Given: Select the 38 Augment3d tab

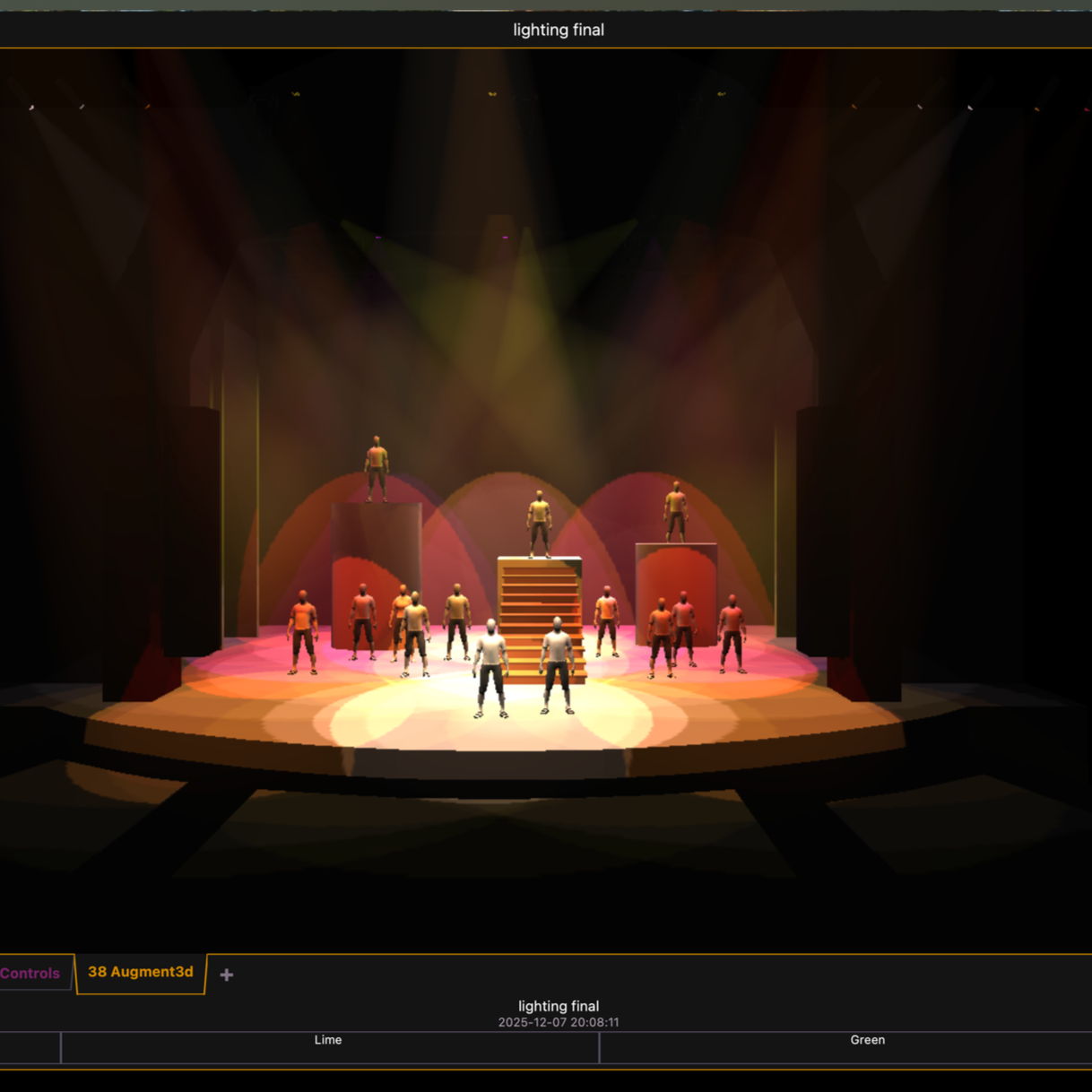Looking at the screenshot, I should [x=140, y=972].
